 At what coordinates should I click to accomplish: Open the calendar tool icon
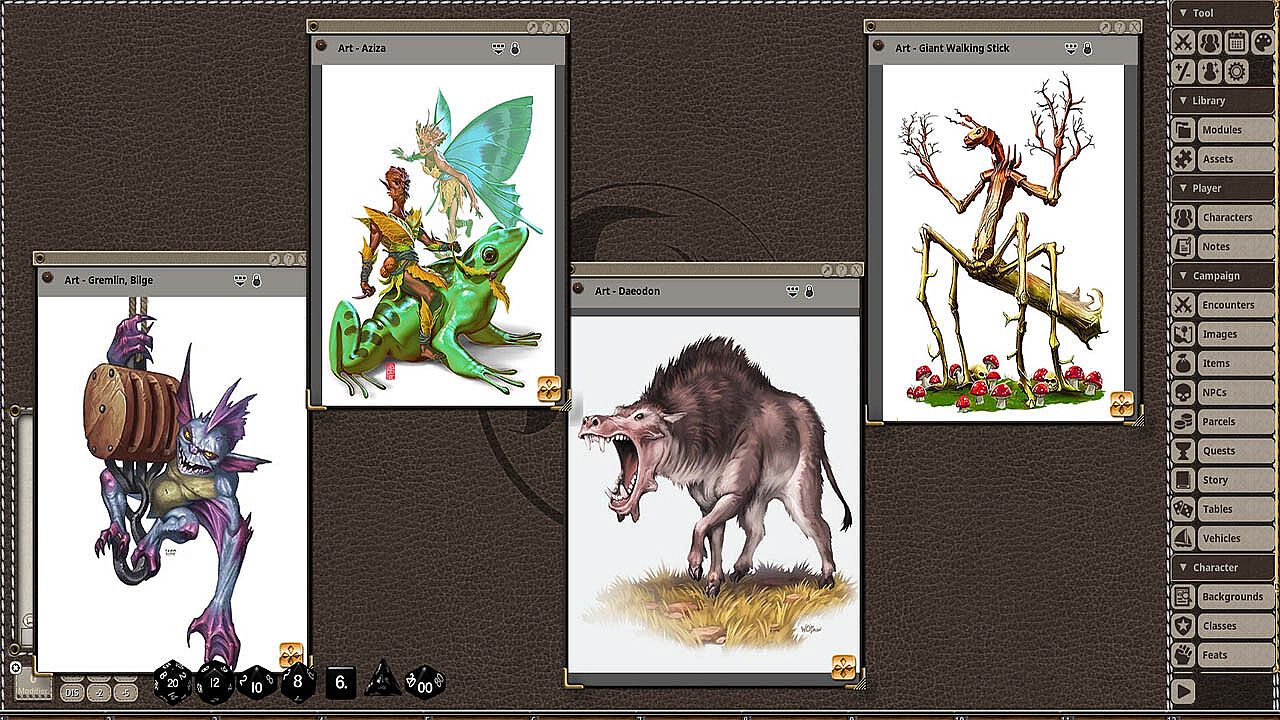pos(1236,42)
